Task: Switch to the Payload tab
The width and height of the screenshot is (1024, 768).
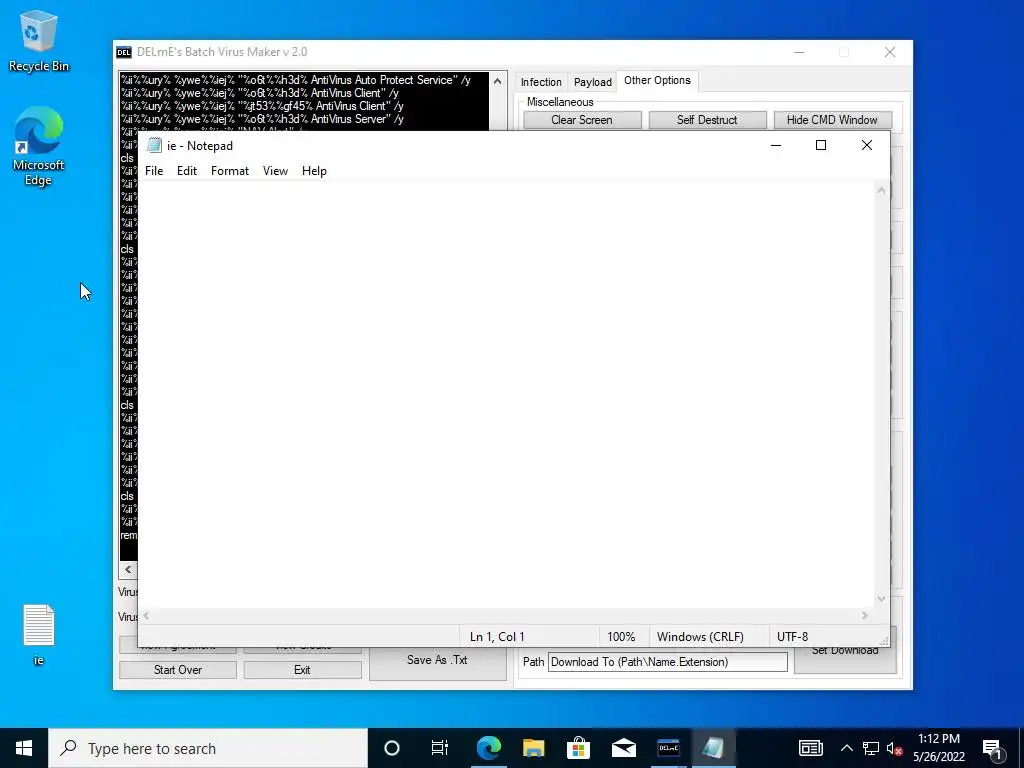Action: coord(592,82)
